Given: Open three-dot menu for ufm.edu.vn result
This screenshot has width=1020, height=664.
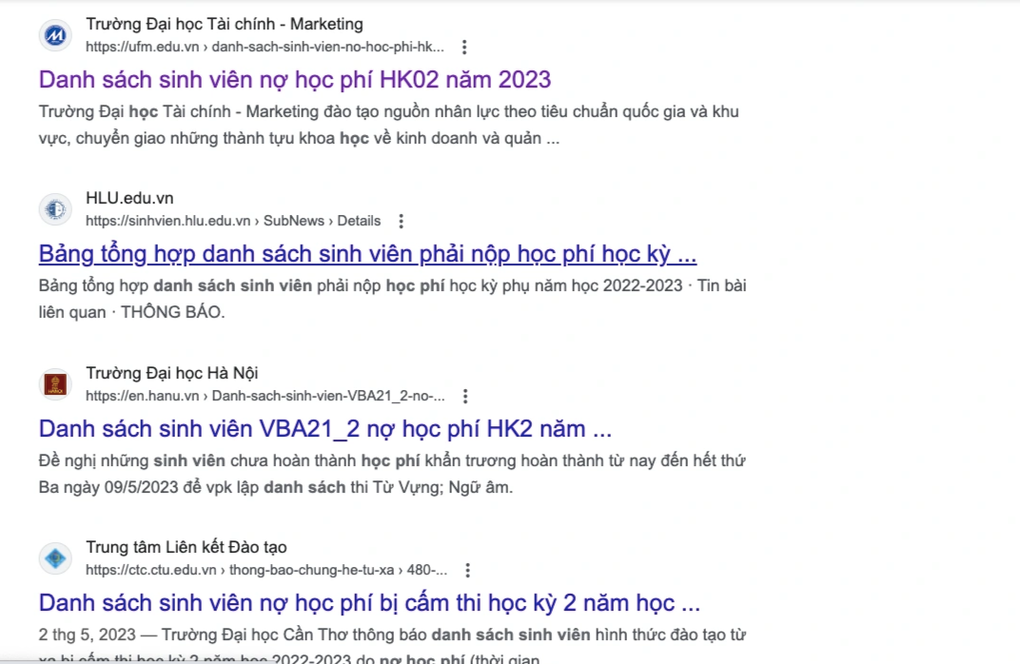Looking at the screenshot, I should tap(464, 47).
